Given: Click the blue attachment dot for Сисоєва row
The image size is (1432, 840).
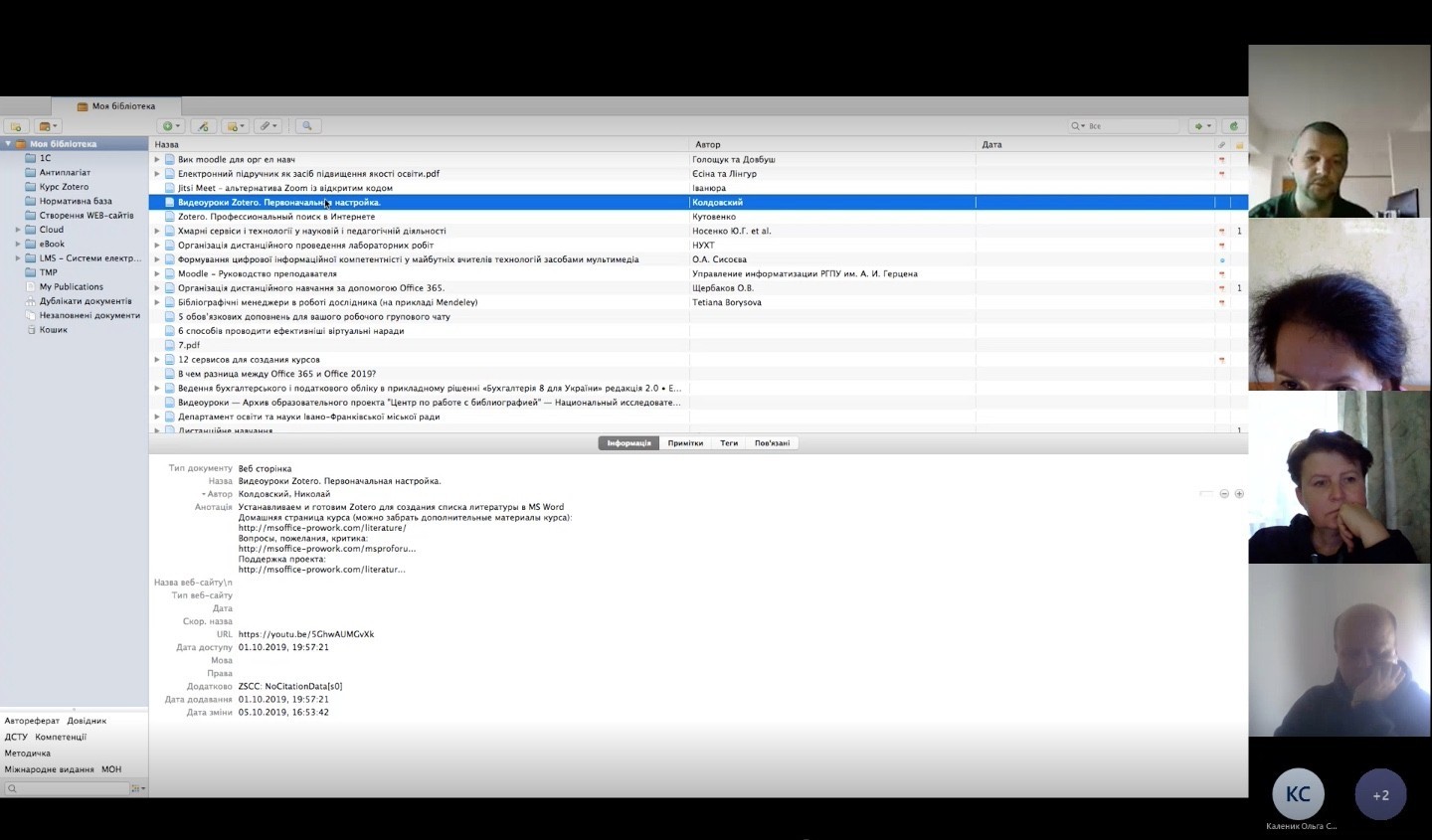Looking at the screenshot, I should click(1222, 260).
